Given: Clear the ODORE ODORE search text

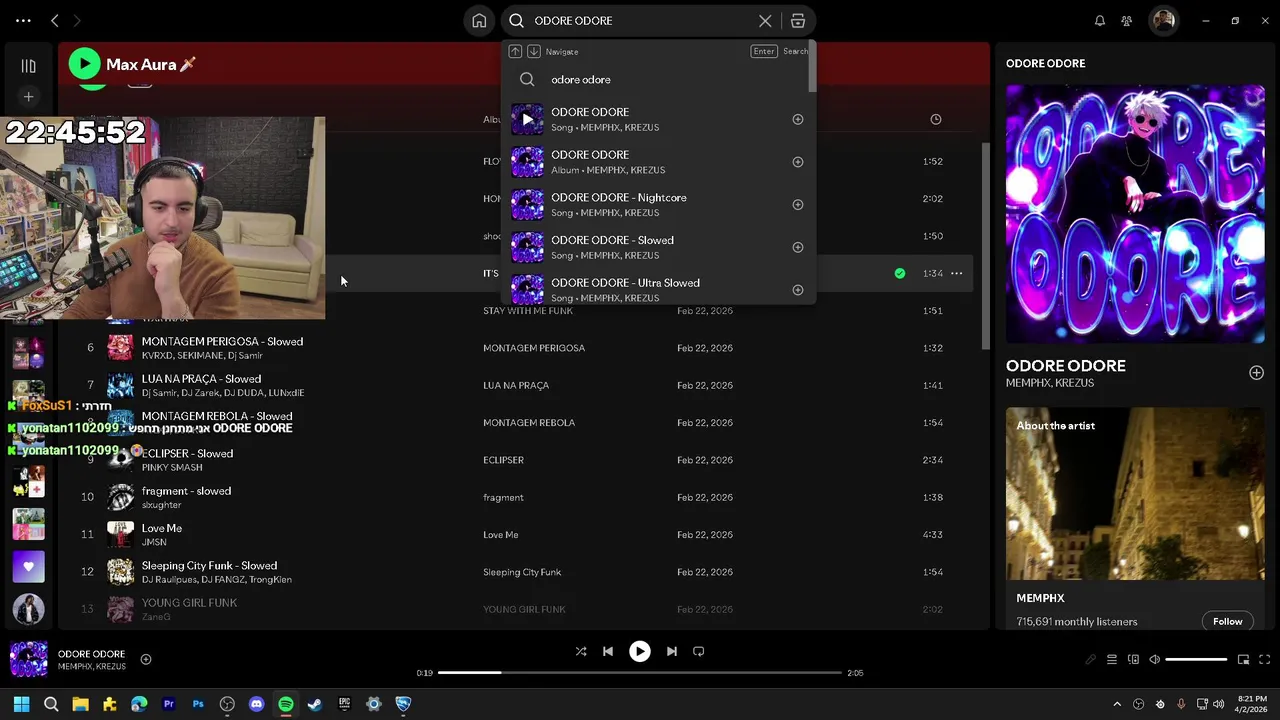Looking at the screenshot, I should tap(765, 21).
